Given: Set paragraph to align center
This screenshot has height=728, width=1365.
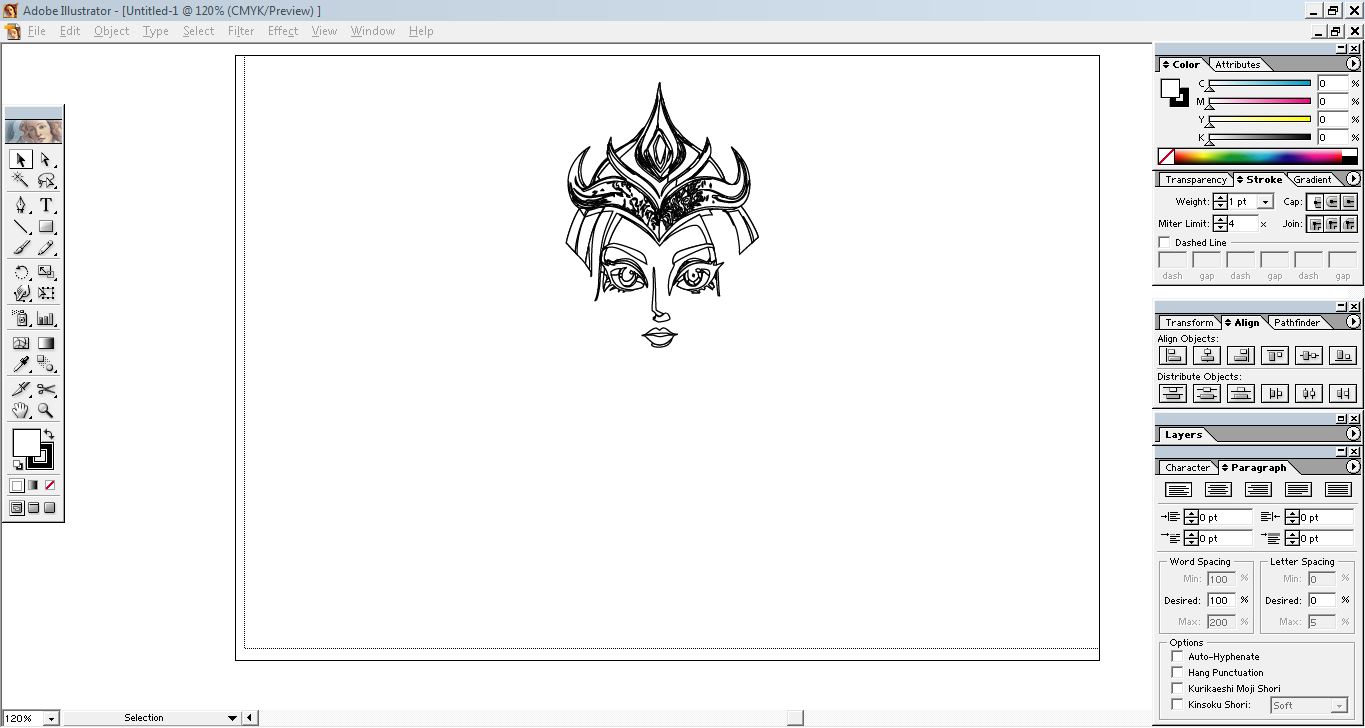Looking at the screenshot, I should click(1218, 490).
